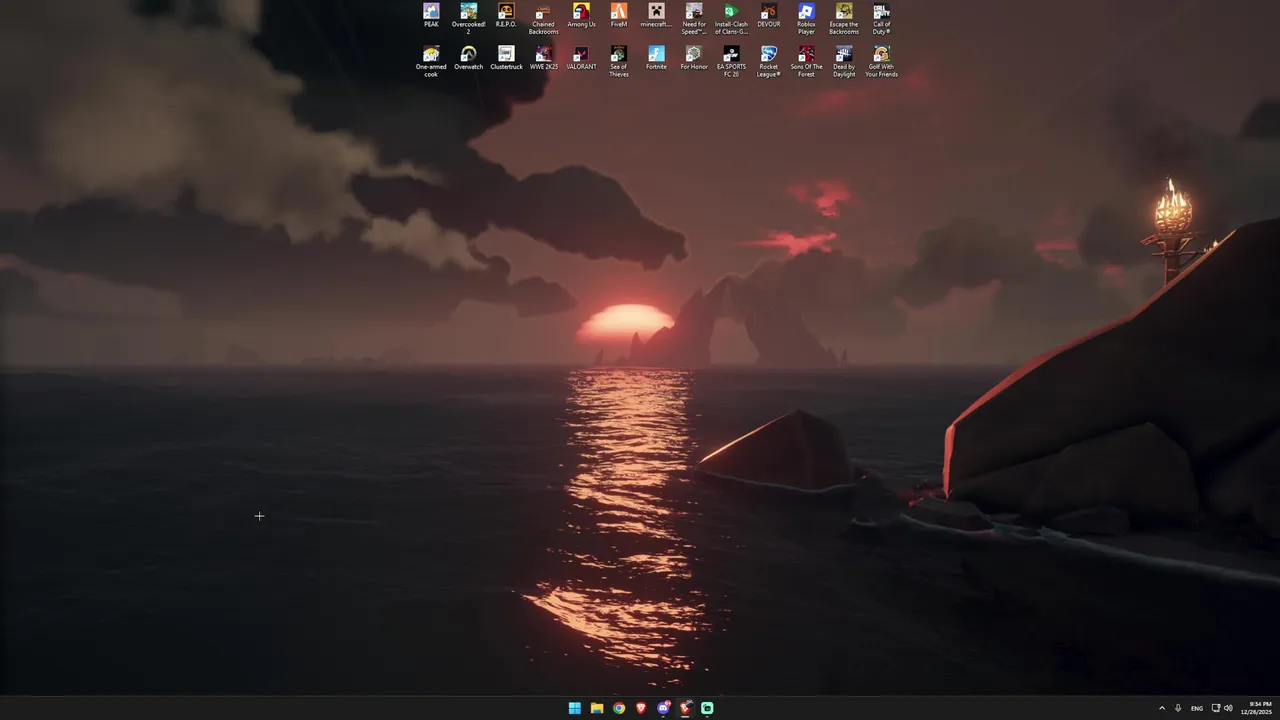This screenshot has width=1280, height=720.
Task: Show hidden system tray icons
Action: click(1162, 708)
